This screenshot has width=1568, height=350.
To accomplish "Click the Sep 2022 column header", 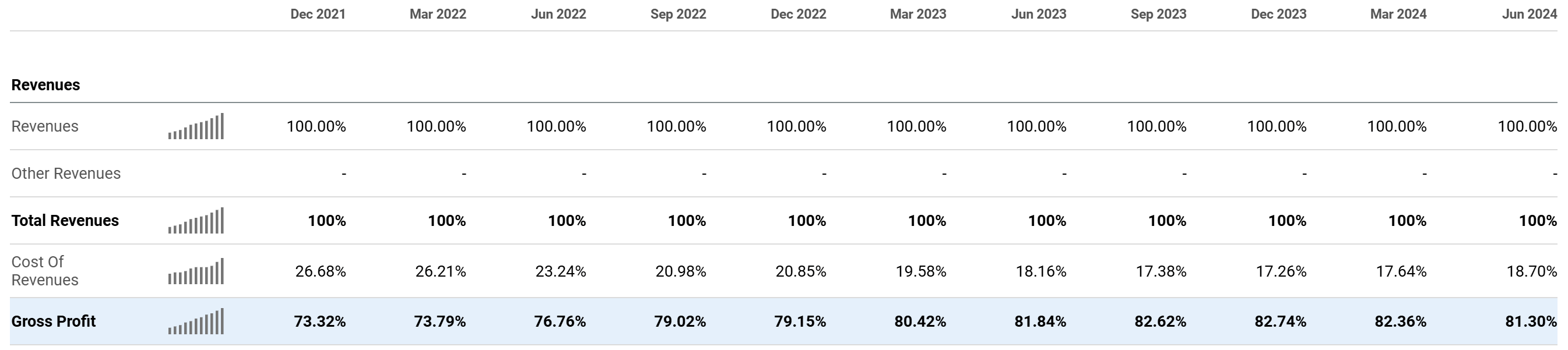I will 678,14.
